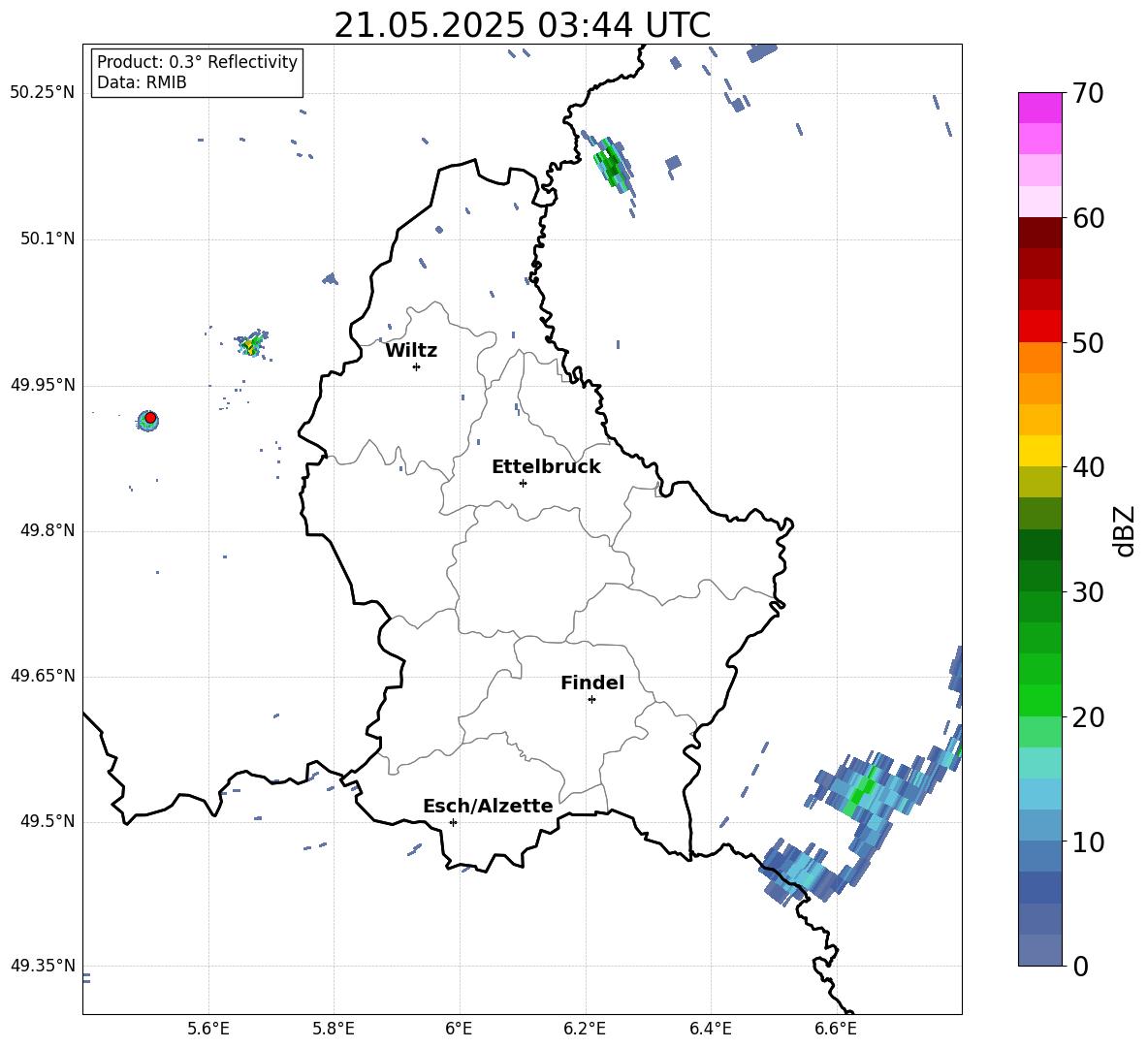This screenshot has height=1048, width=1148.
Task: Click the bright red colorbar segment
Action: [x=1039, y=327]
